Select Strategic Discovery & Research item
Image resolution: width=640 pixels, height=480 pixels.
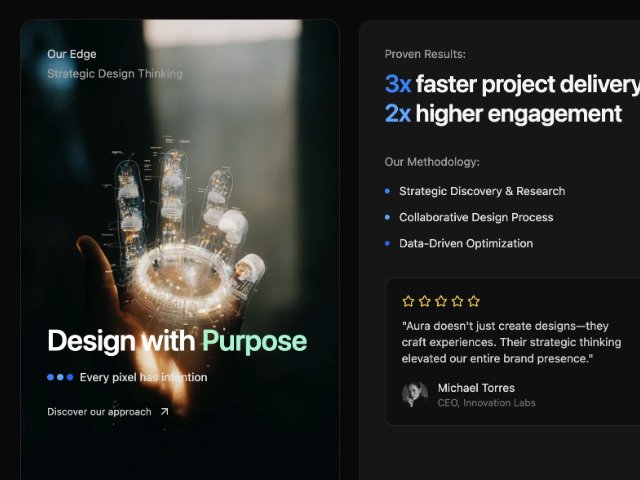click(481, 191)
